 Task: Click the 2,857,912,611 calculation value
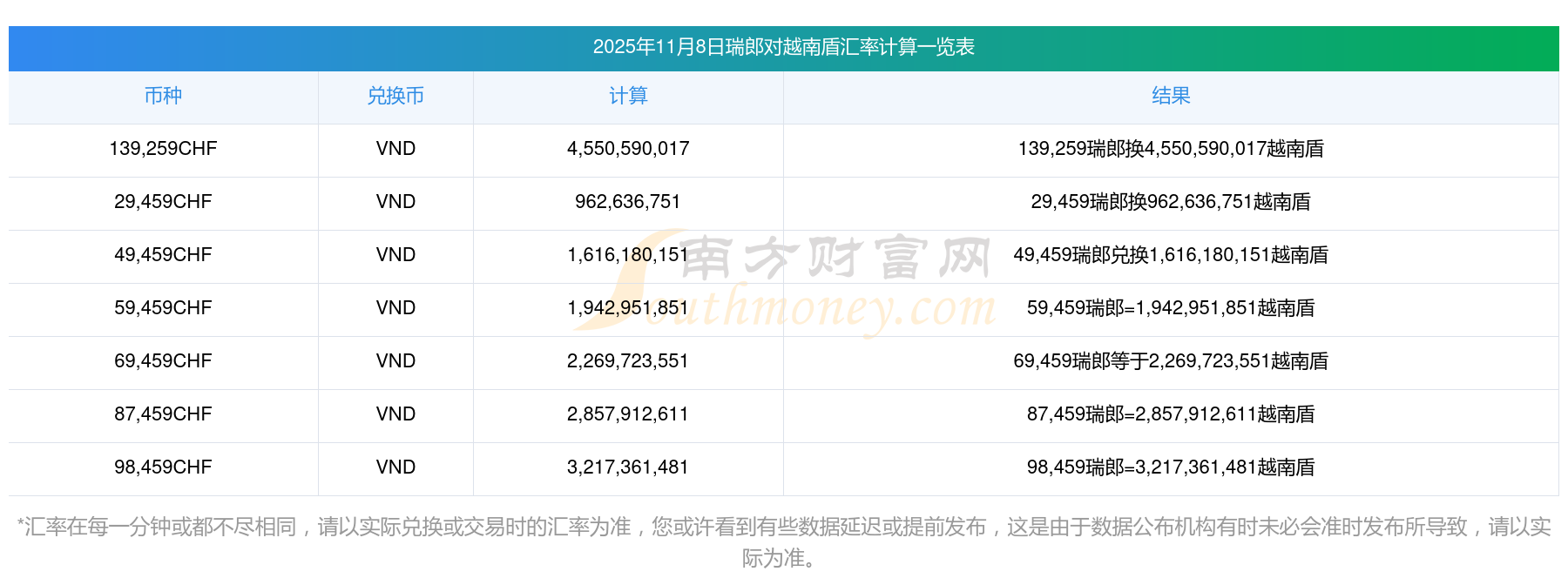[x=628, y=414]
